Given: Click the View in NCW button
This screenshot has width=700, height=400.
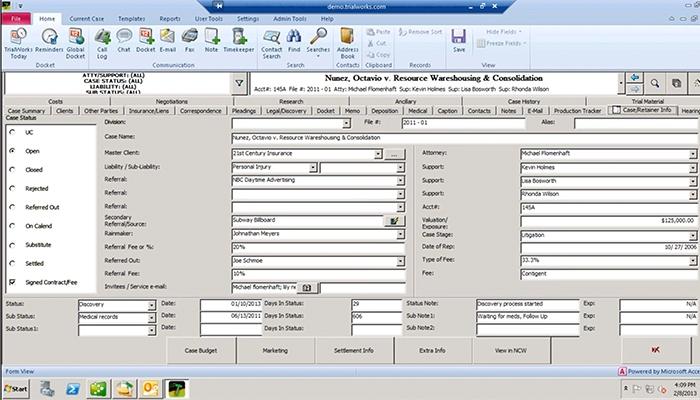Looking at the screenshot, I should (x=511, y=350).
